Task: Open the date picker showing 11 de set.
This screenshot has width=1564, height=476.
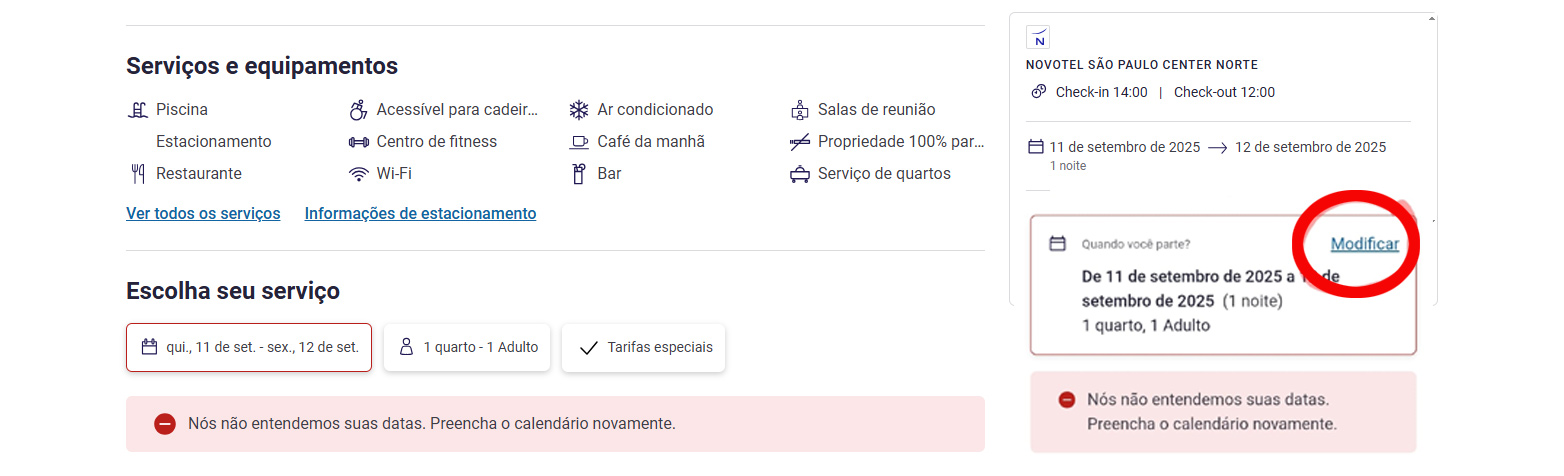Action: 249,348
